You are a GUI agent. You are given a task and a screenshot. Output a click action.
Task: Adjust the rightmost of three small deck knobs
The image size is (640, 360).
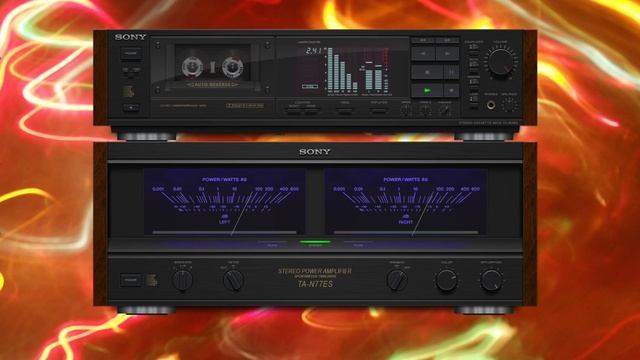(444, 109)
